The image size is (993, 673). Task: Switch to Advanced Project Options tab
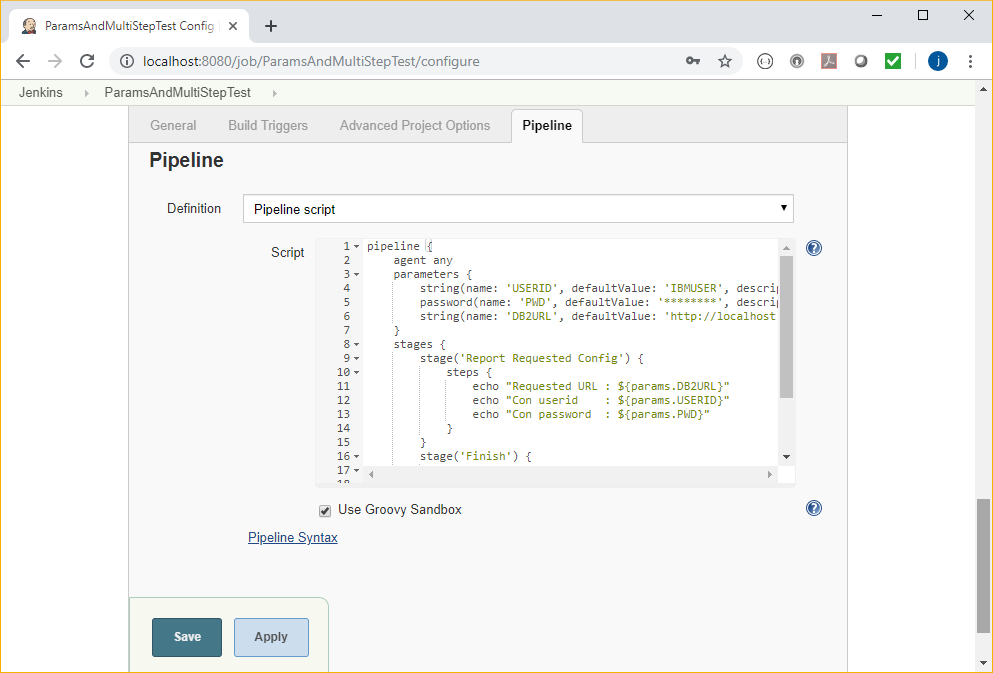[415, 125]
